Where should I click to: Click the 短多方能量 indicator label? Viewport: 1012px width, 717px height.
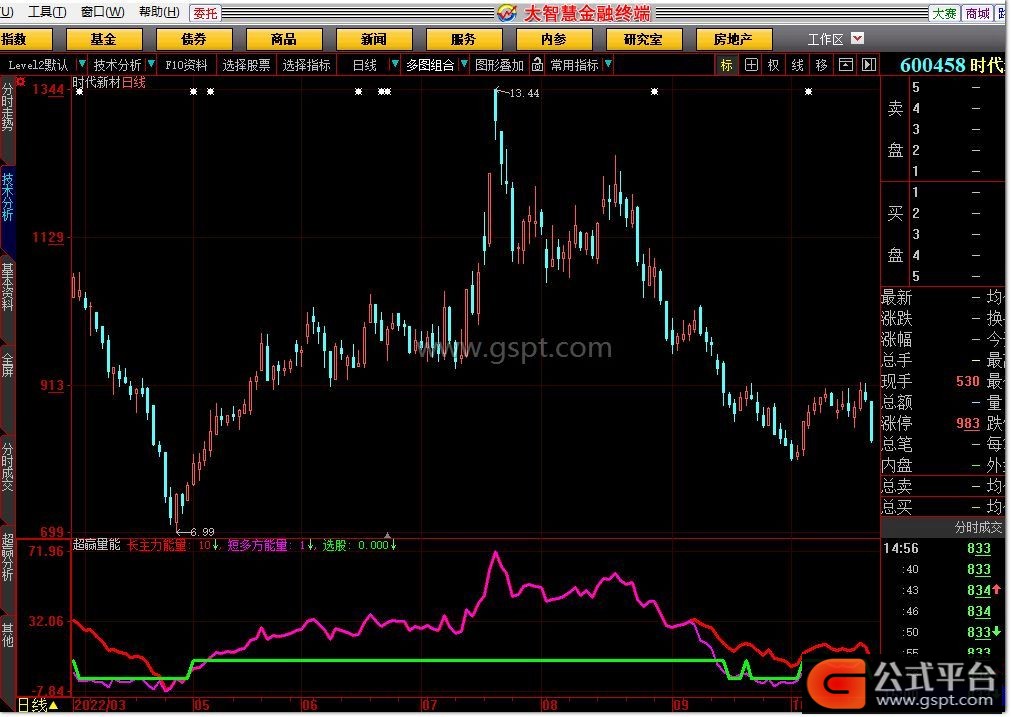coord(260,545)
